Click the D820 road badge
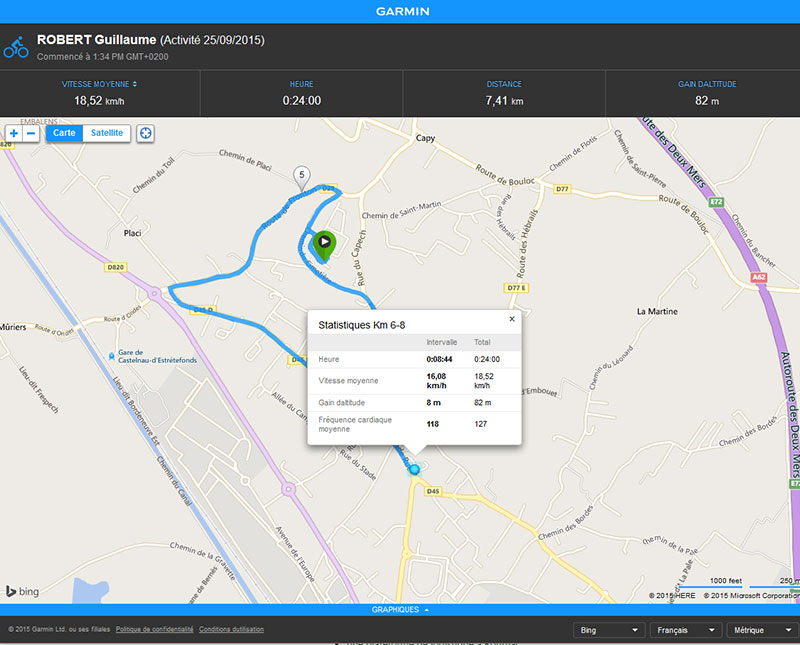 (116, 267)
